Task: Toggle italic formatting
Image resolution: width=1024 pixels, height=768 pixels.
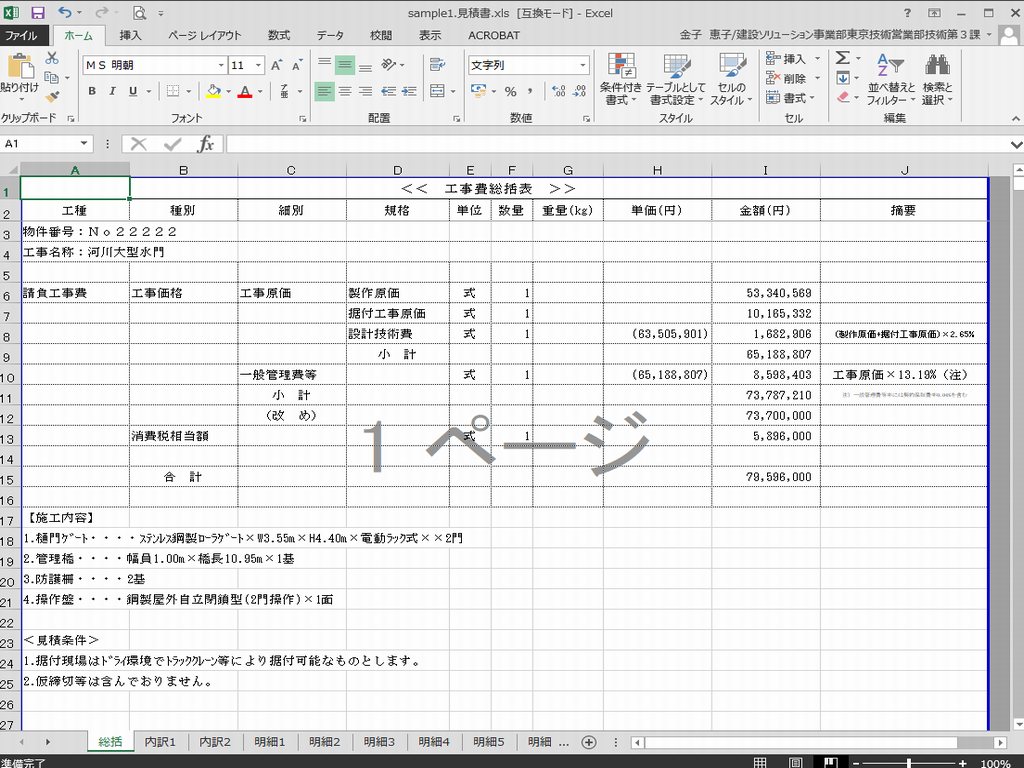Action: point(112,91)
